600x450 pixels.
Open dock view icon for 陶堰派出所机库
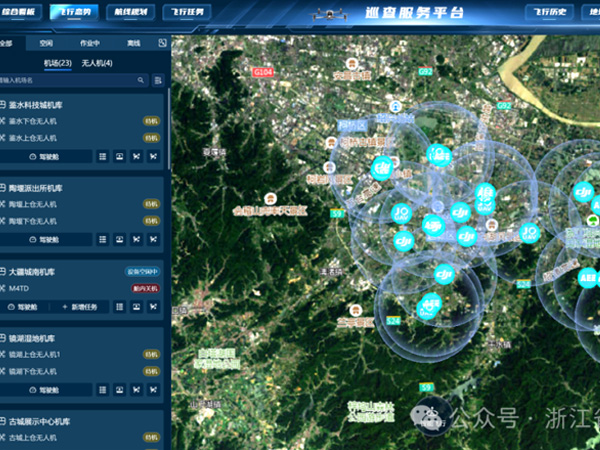pos(119,240)
